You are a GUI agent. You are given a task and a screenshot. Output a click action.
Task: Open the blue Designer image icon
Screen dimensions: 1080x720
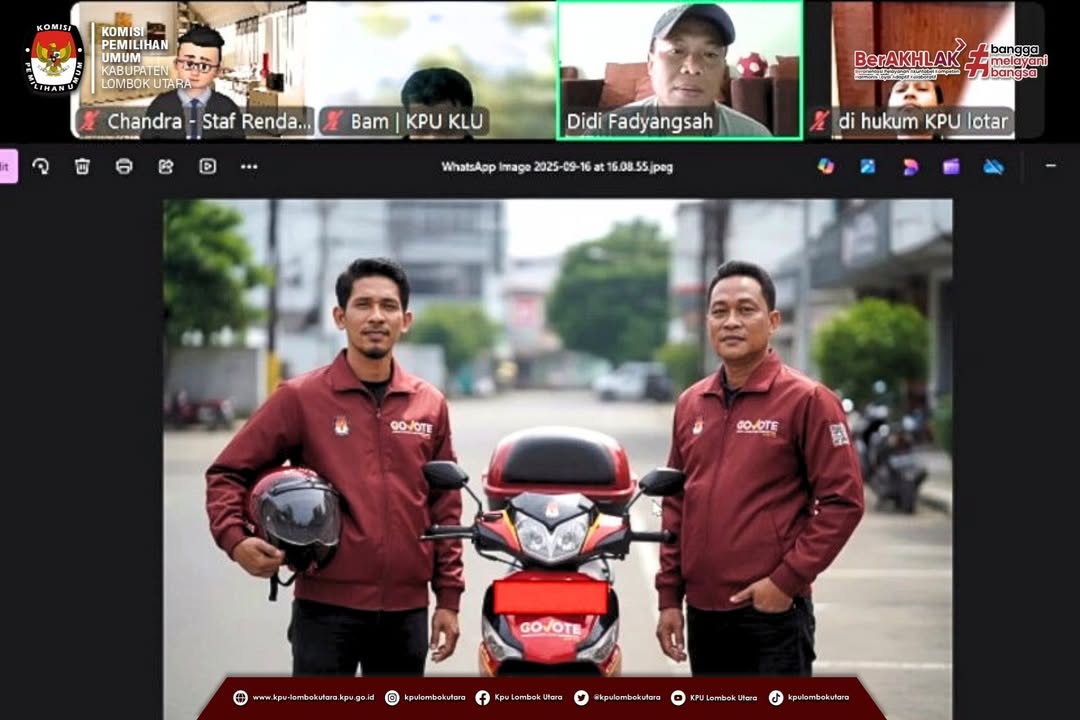(868, 166)
